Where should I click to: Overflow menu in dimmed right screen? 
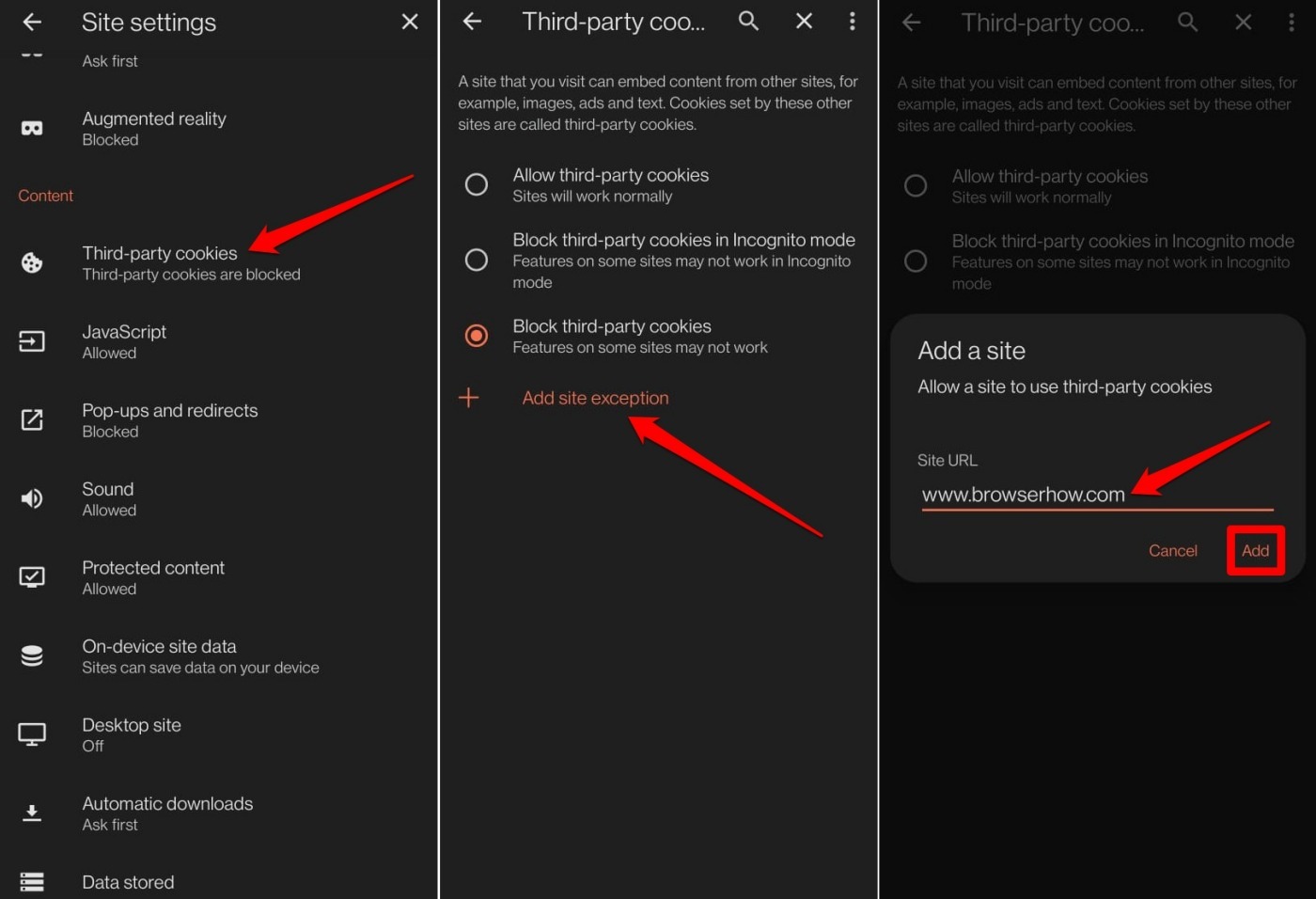(x=1292, y=22)
